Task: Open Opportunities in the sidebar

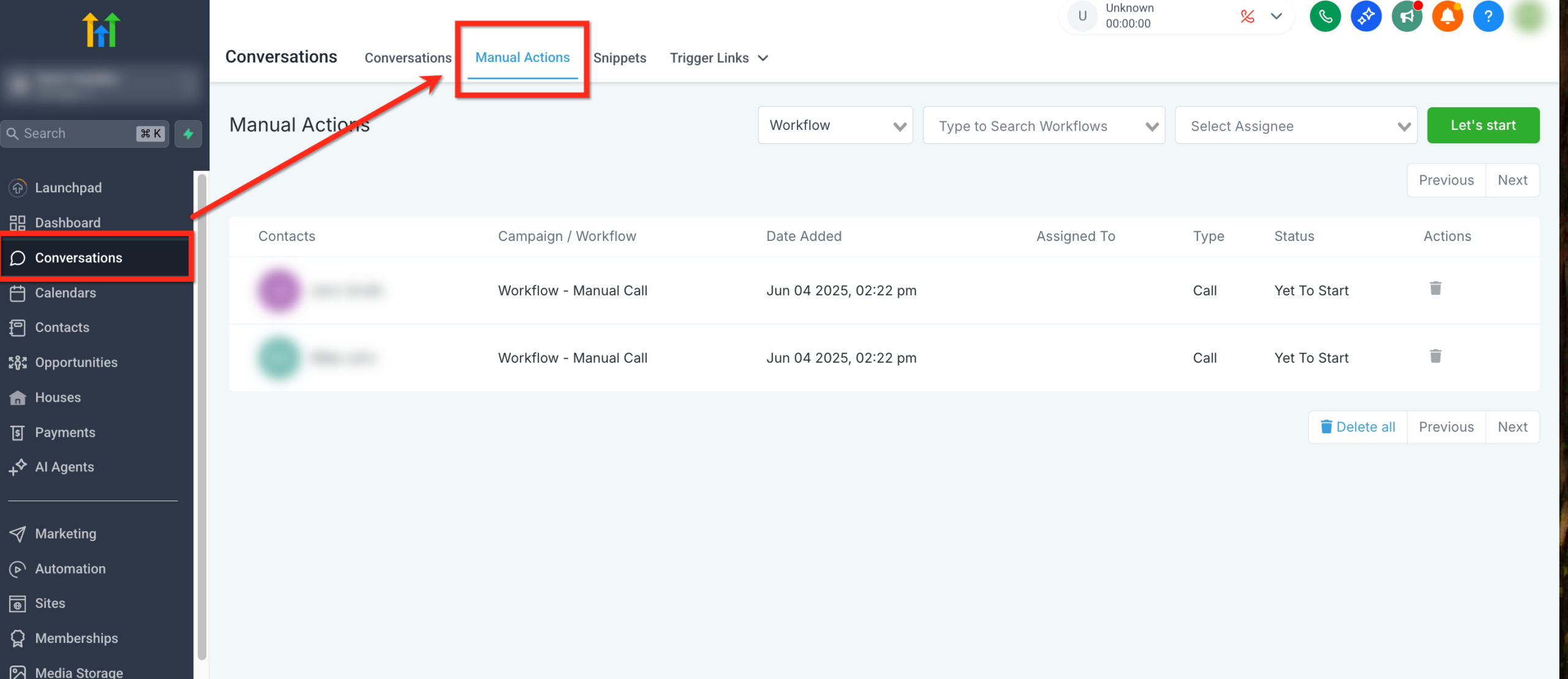Action: coord(76,362)
